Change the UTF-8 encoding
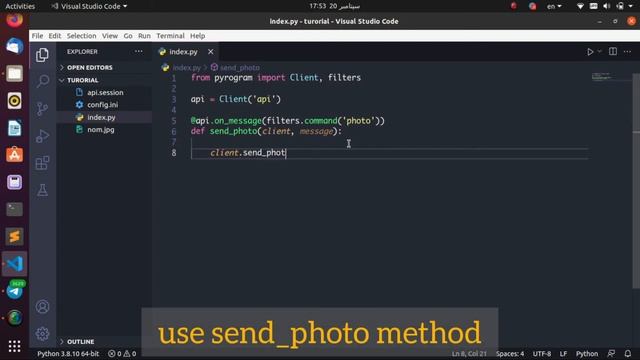This screenshot has width=640, height=360. [542, 353]
